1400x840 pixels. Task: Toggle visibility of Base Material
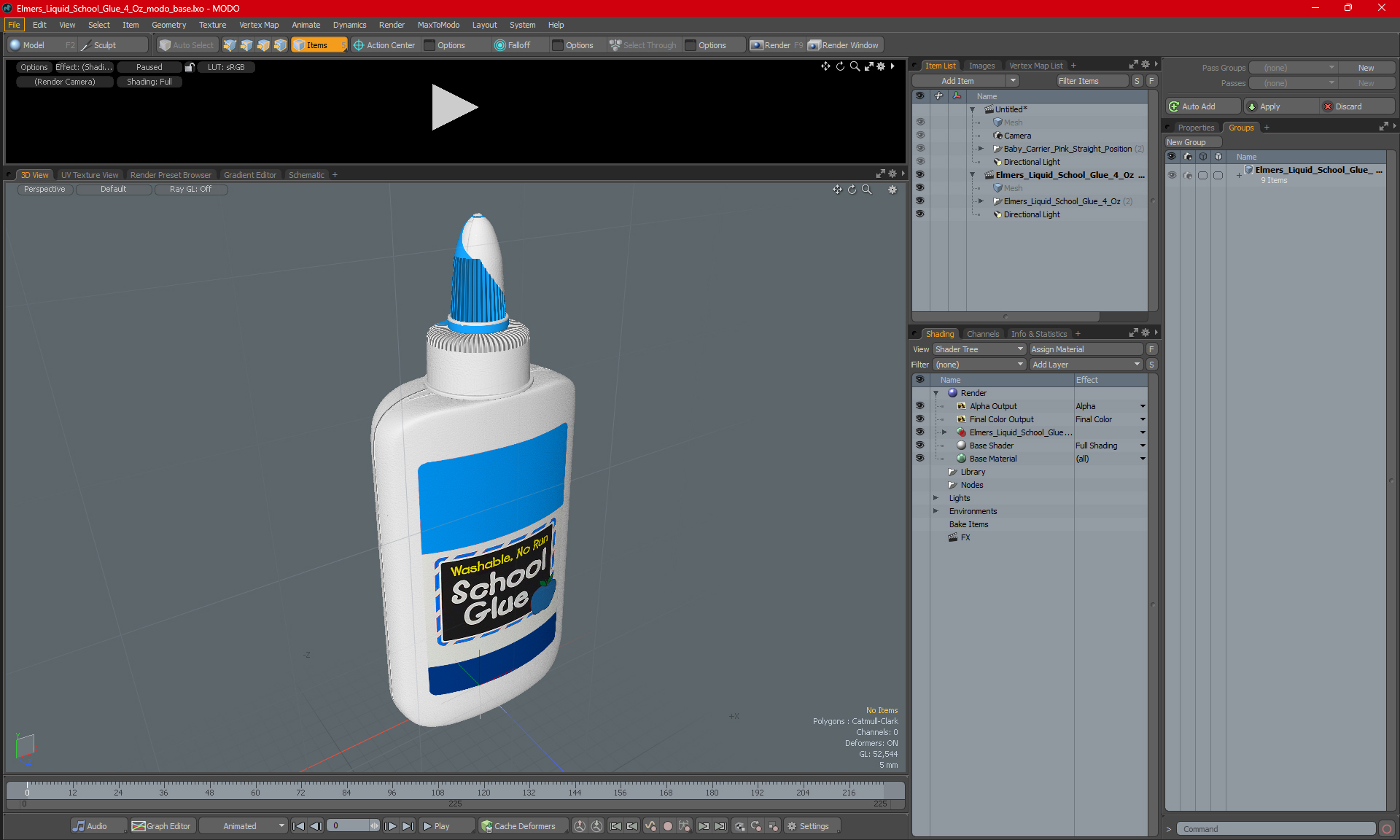[x=919, y=459]
